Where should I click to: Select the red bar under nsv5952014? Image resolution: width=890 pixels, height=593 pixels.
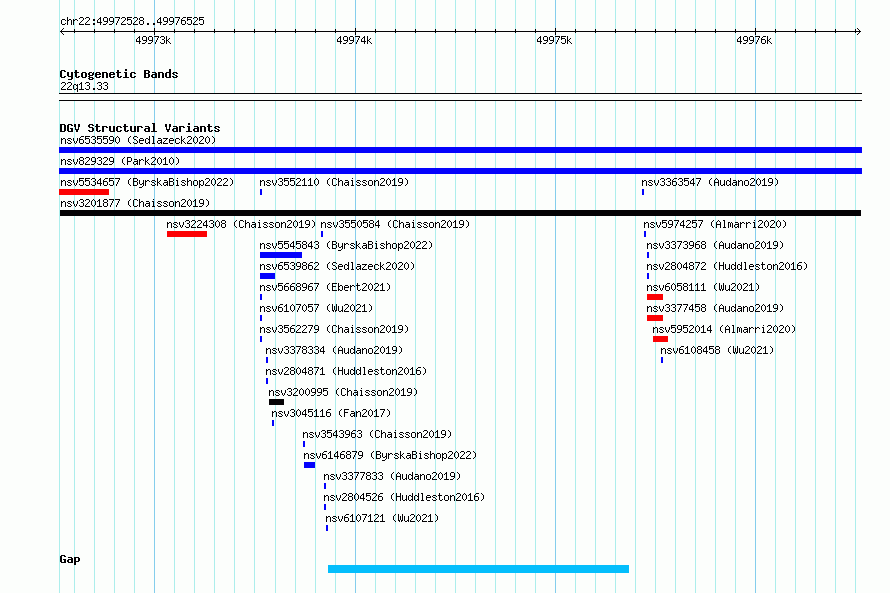point(660,339)
